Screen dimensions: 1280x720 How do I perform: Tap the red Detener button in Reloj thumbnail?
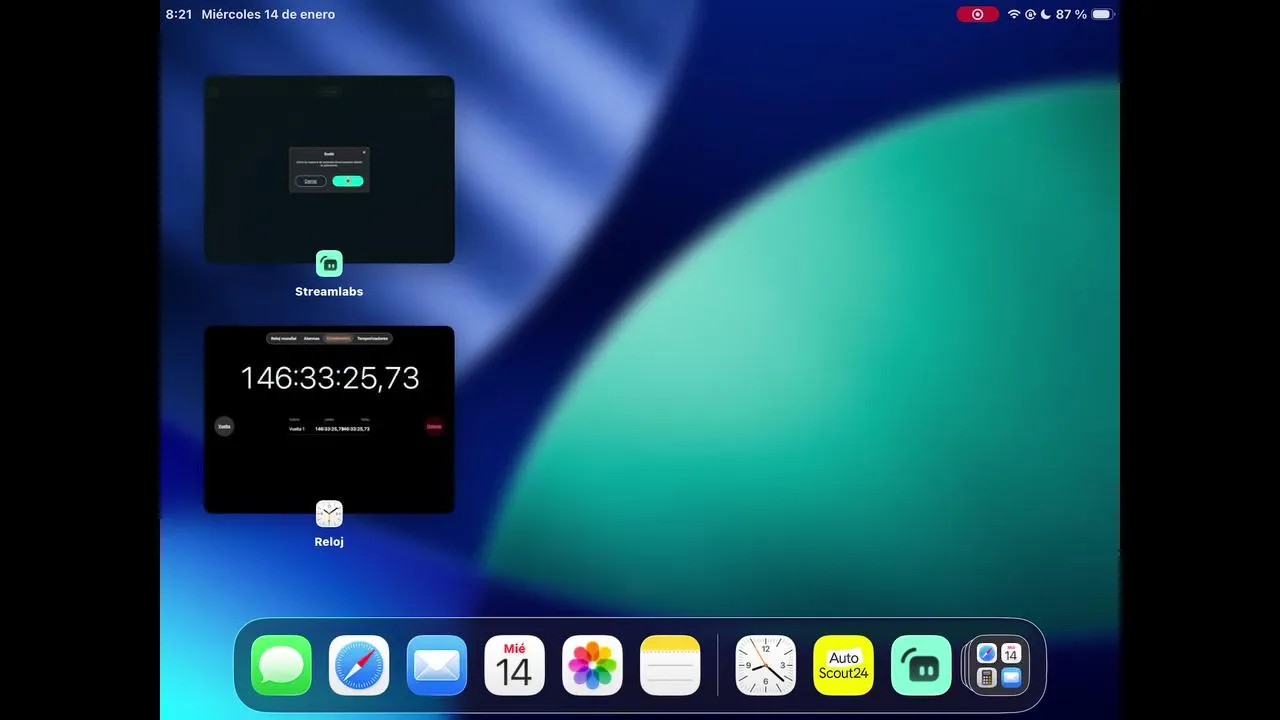(434, 426)
